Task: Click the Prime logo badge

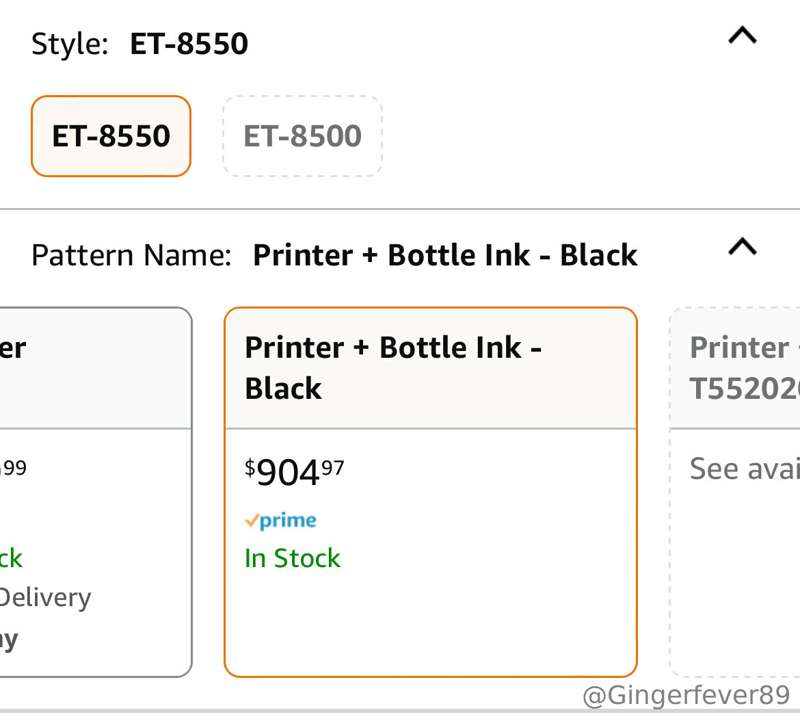Action: pyautogui.click(x=281, y=520)
